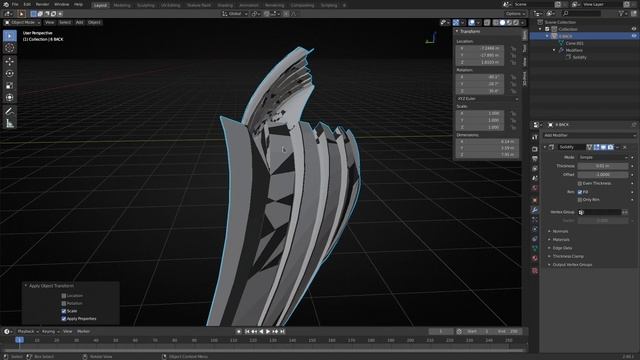Switch to the Modeling workspace tab

(x=122, y=5)
